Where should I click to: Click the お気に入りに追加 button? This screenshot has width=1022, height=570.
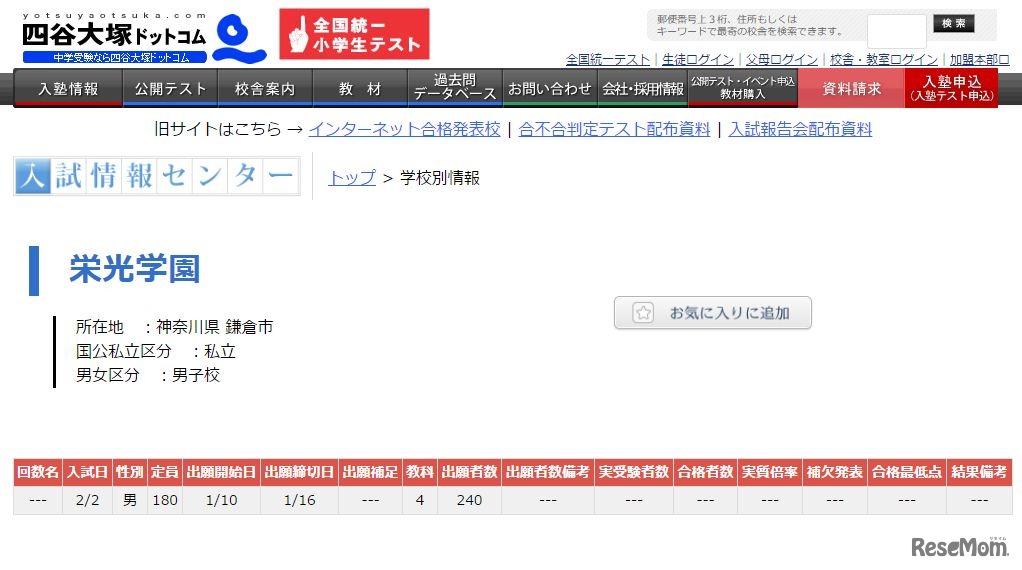pyautogui.click(x=712, y=313)
